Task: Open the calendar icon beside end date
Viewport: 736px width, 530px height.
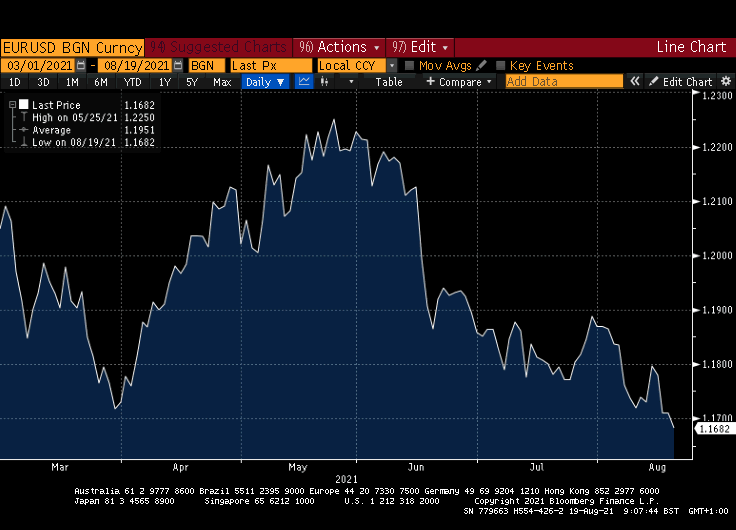Action: pyautogui.click(x=178, y=65)
